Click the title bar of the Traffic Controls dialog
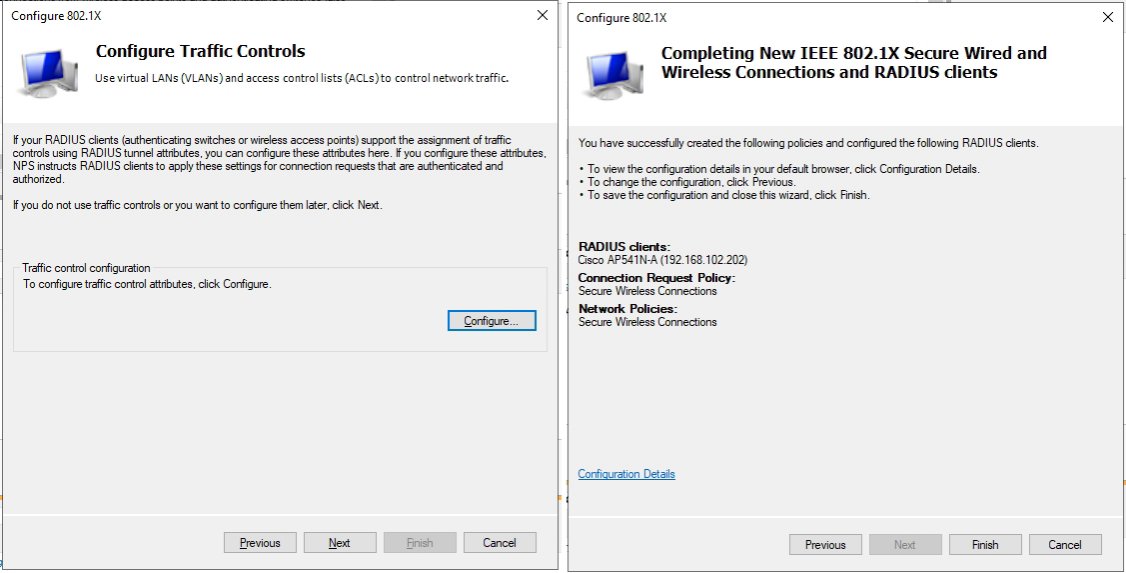Image resolution: width=1126 pixels, height=573 pixels. 250,15
